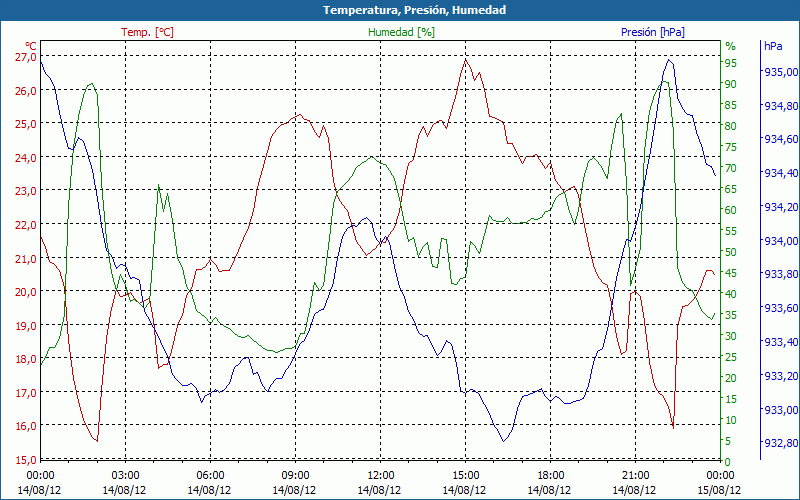Image resolution: width=800 pixels, height=500 pixels.
Task: Click the '935,00' pressure axis value
Action: click(780, 72)
